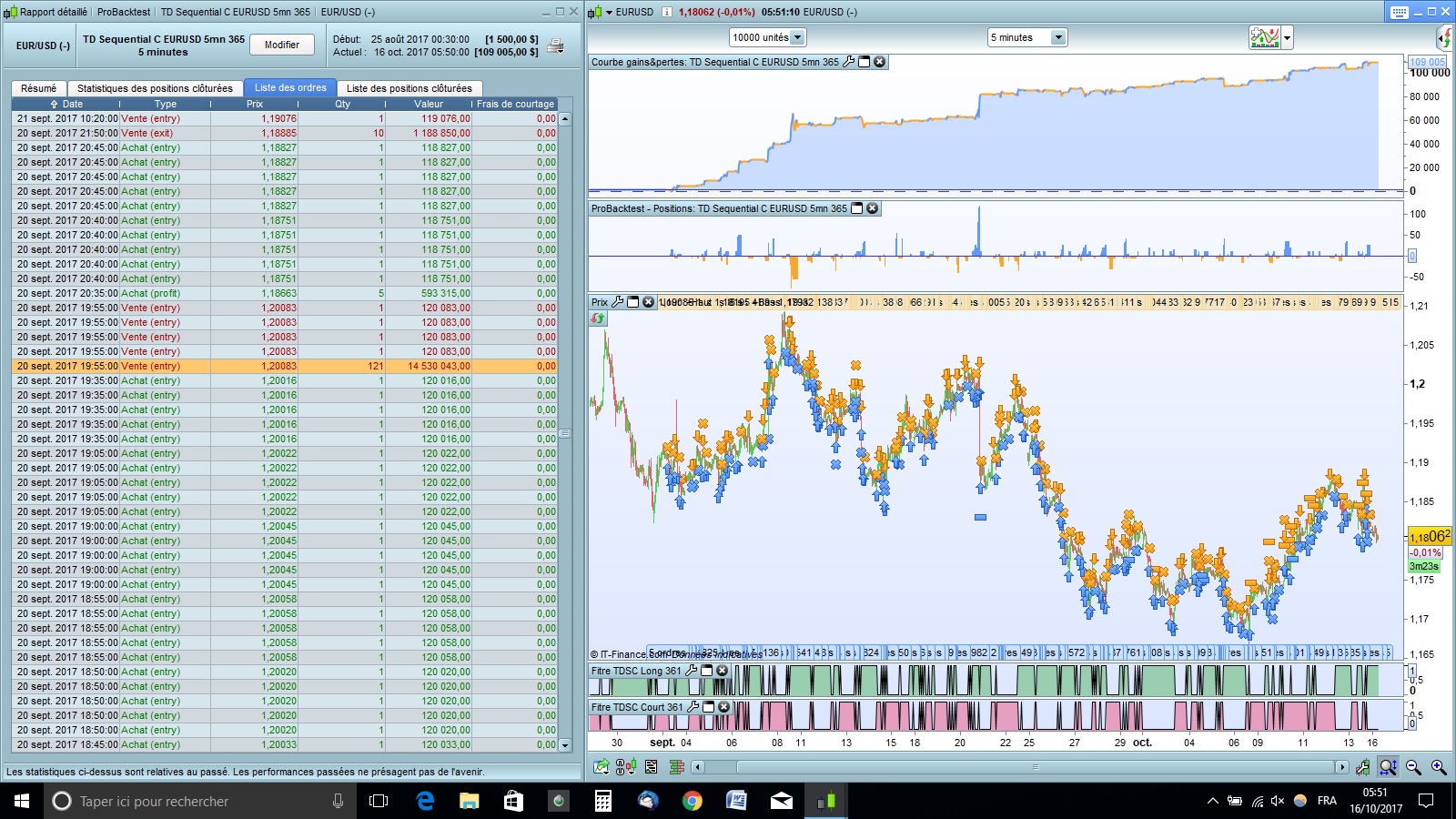The width and height of the screenshot is (1456, 819).
Task: Click the chart horizontal scrollbar thumb
Action: tap(1035, 767)
